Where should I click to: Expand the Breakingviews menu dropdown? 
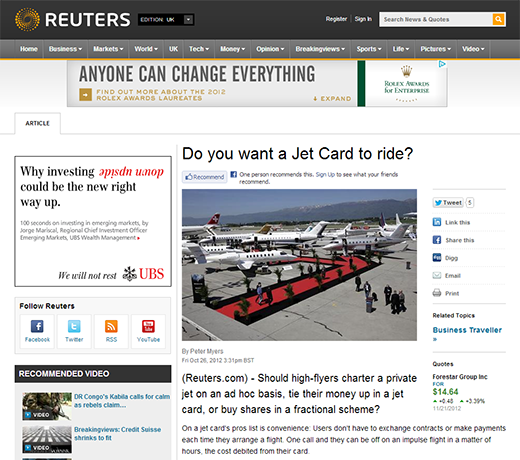[x=320, y=49]
